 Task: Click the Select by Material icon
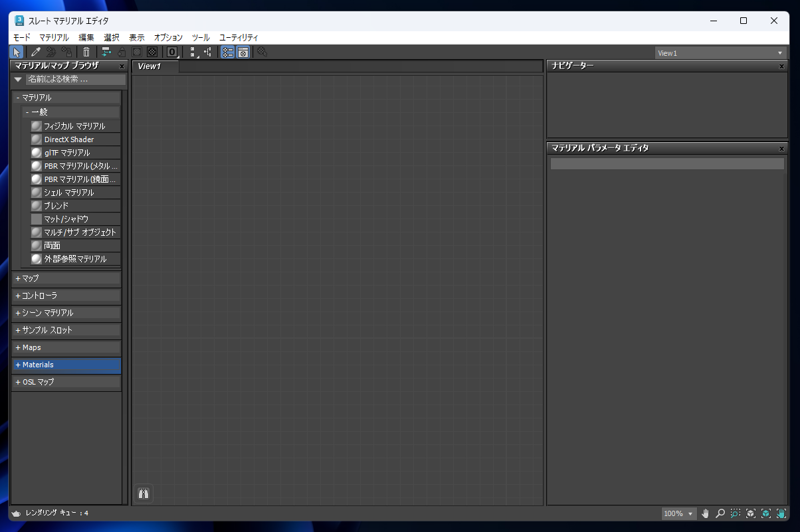262,52
